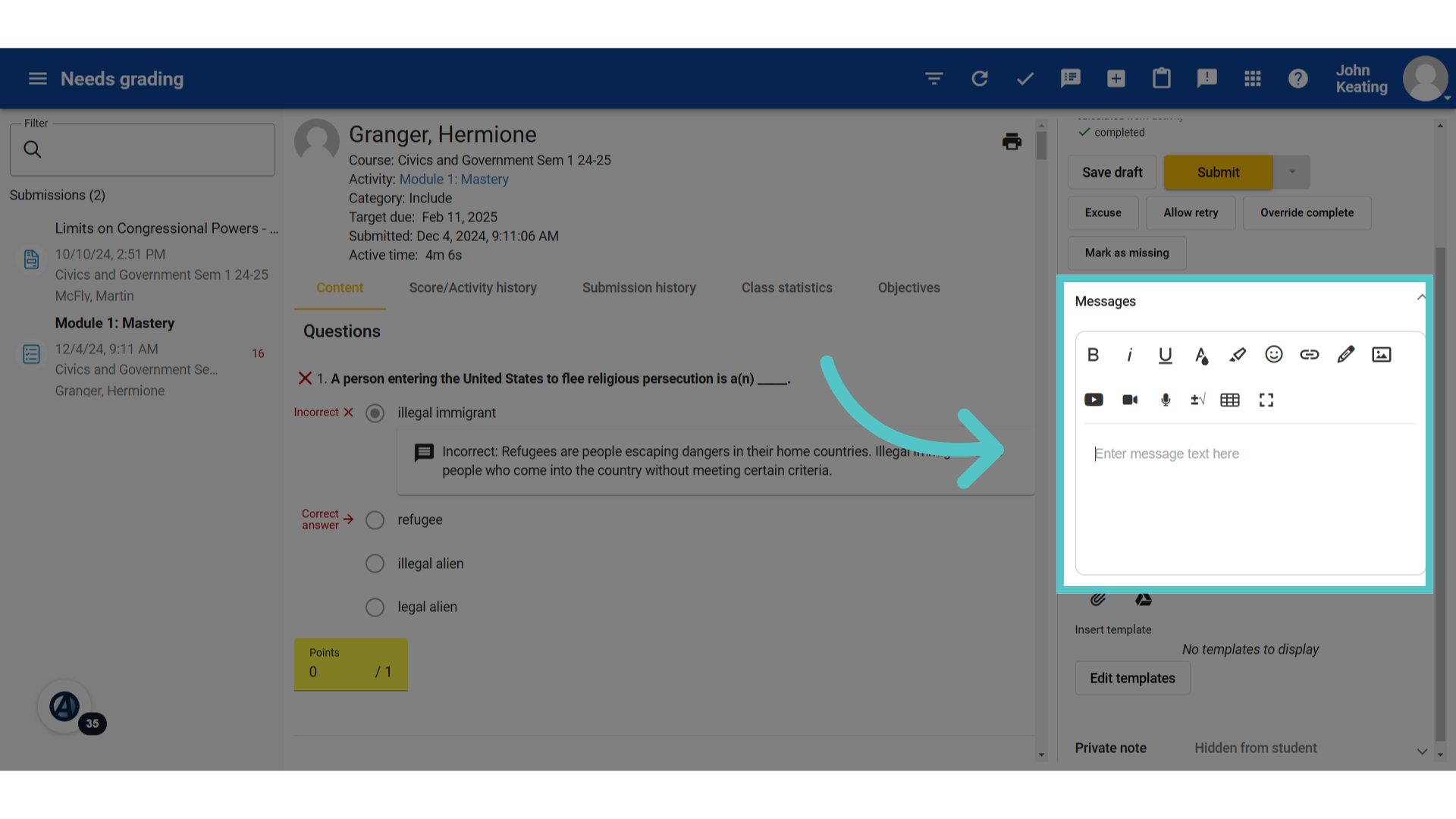
Task: Toggle bold formatting in Messages editor
Action: (1093, 355)
